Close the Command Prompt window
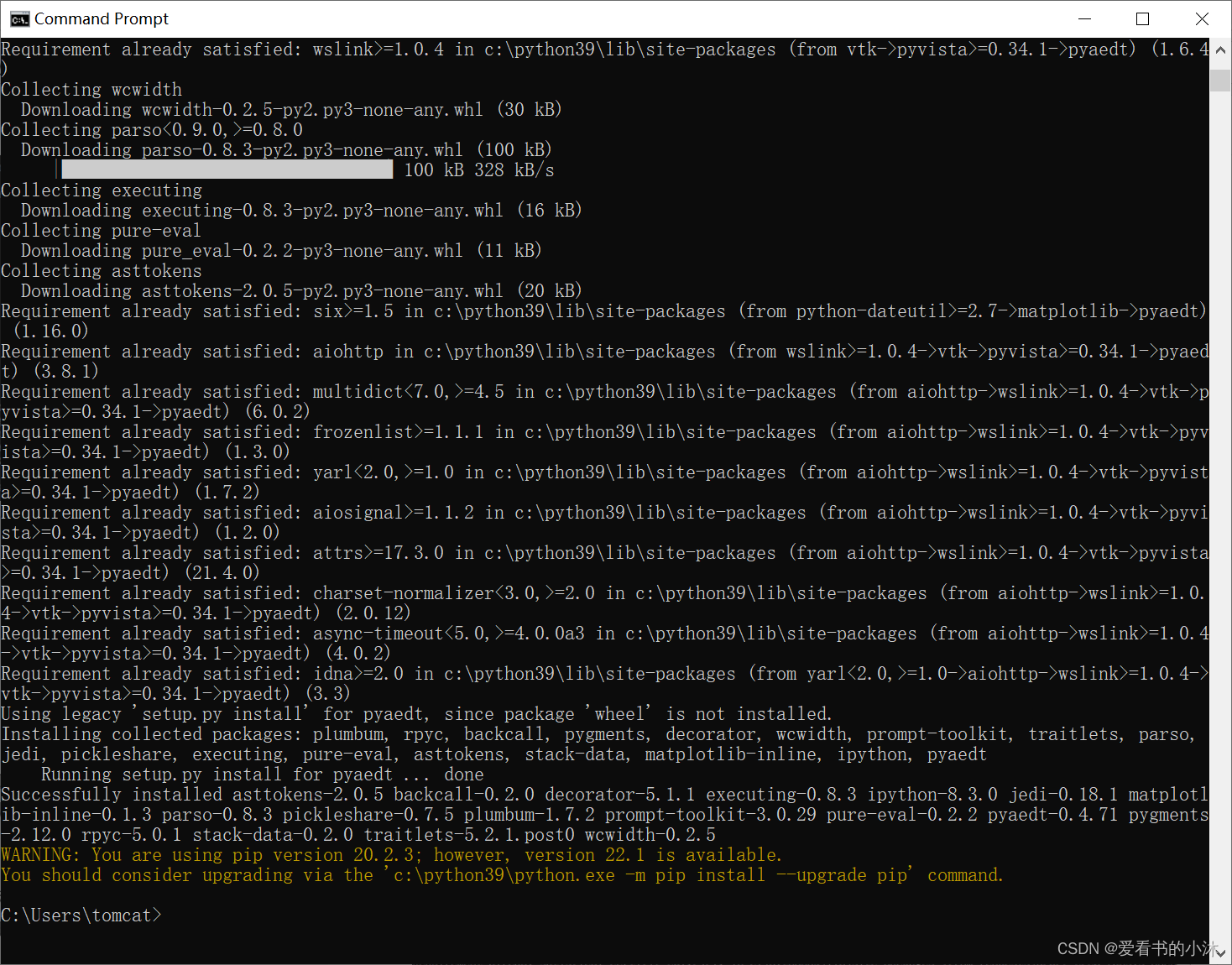Image resolution: width=1232 pixels, height=965 pixels. click(x=1202, y=18)
